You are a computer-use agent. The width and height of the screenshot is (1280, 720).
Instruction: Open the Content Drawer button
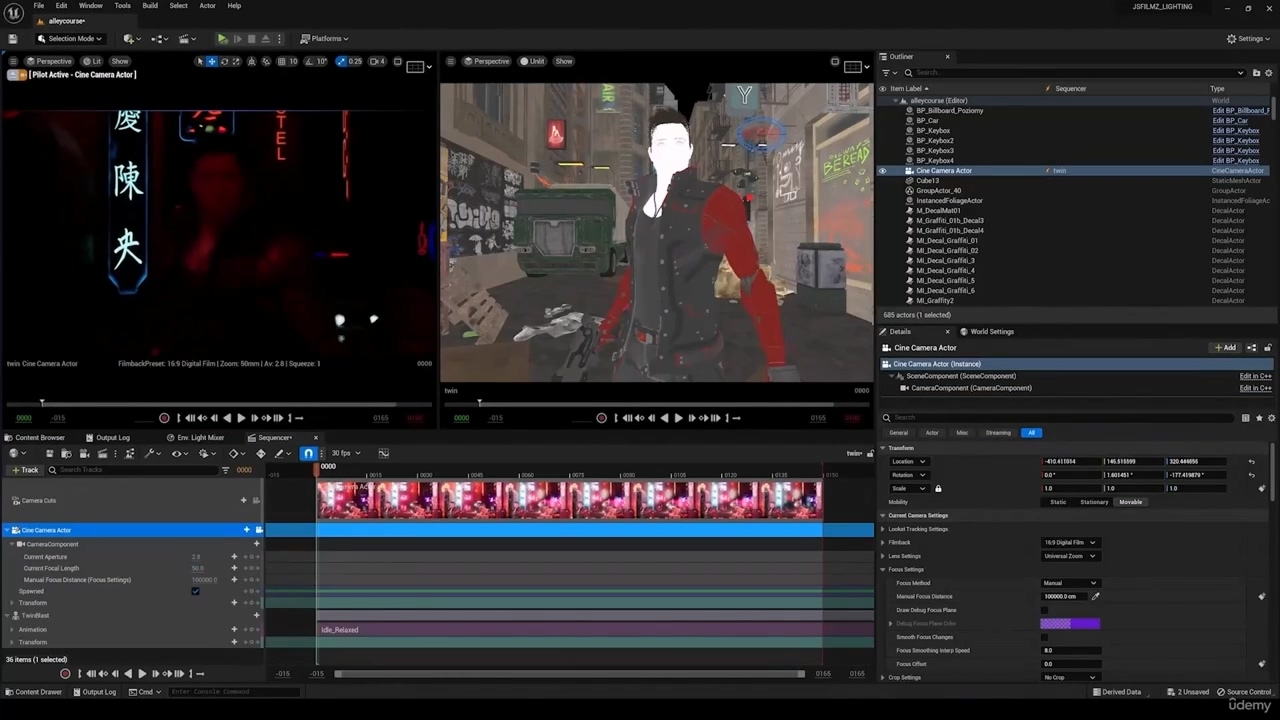coord(33,692)
